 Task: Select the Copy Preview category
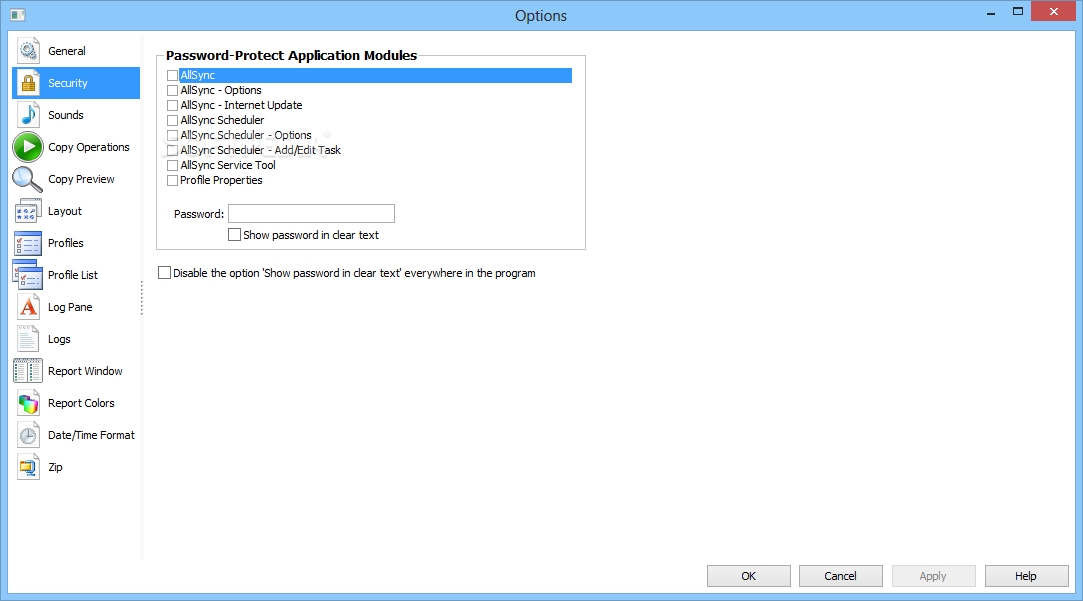coord(81,179)
